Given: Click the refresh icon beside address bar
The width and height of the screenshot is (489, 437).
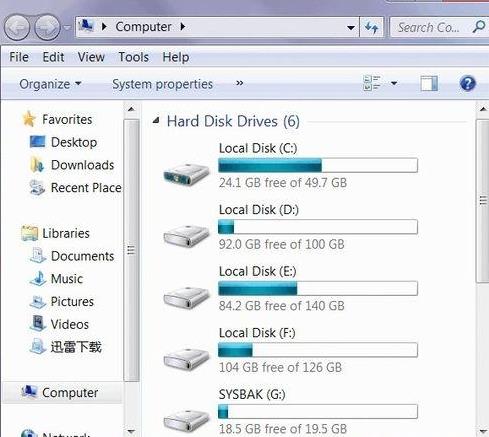Looking at the screenshot, I should (371, 27).
